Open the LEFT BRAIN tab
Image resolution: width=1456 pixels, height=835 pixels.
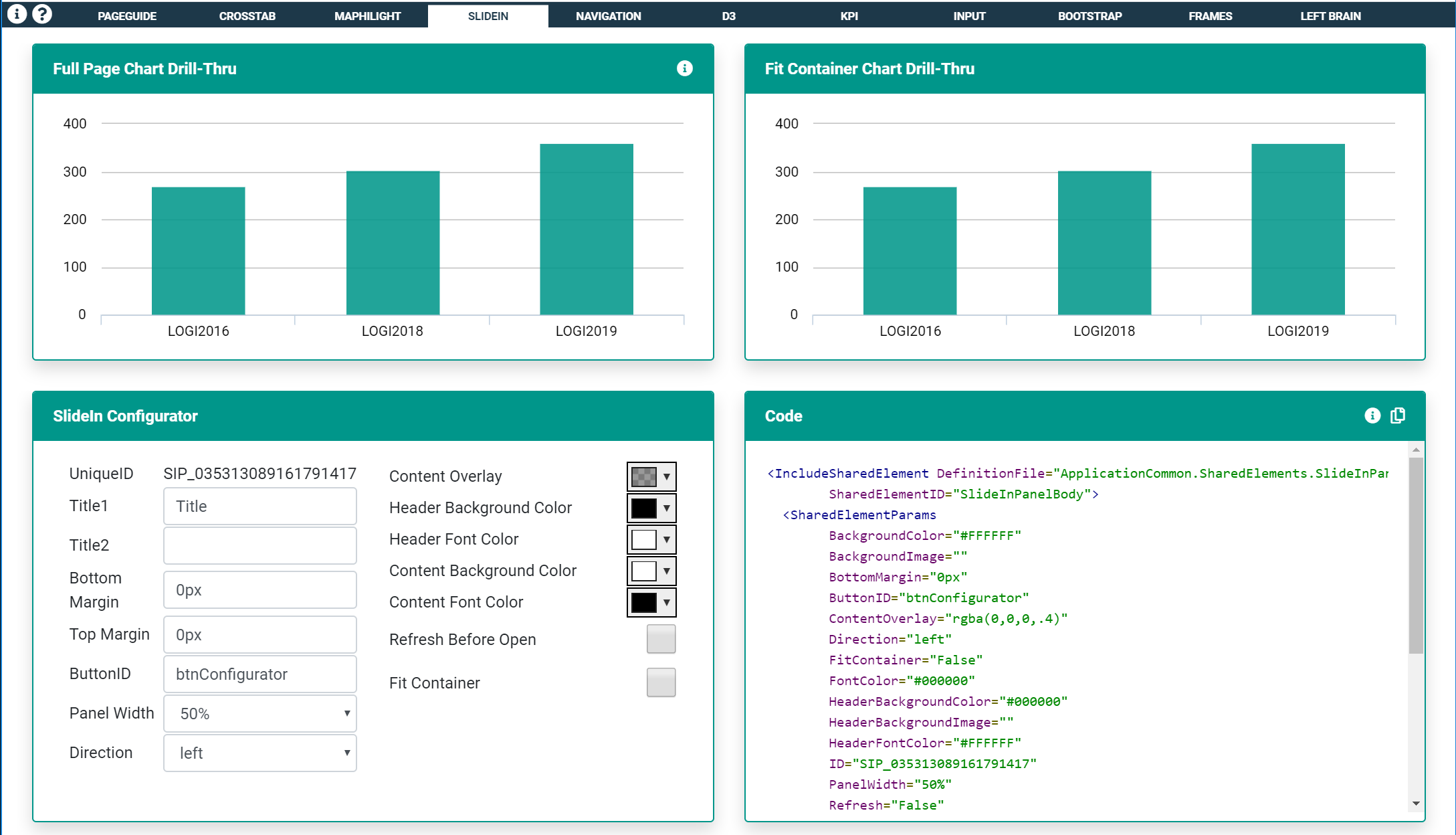pos(1331,16)
